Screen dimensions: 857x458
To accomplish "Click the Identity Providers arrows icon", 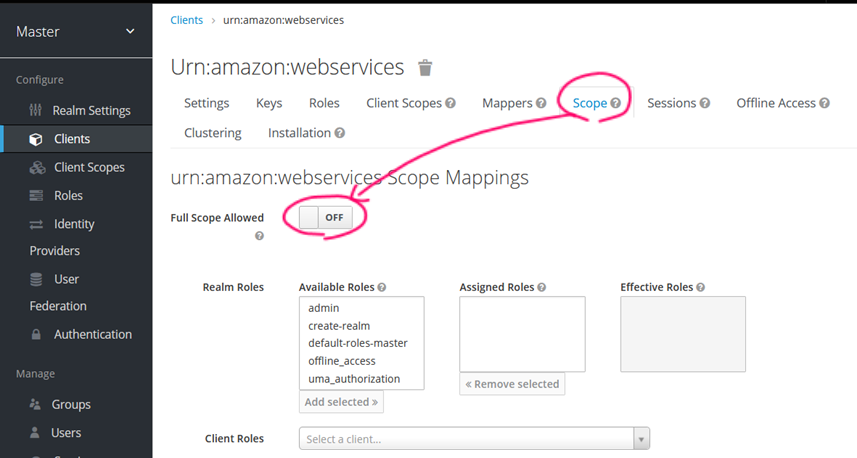I will (x=36, y=224).
